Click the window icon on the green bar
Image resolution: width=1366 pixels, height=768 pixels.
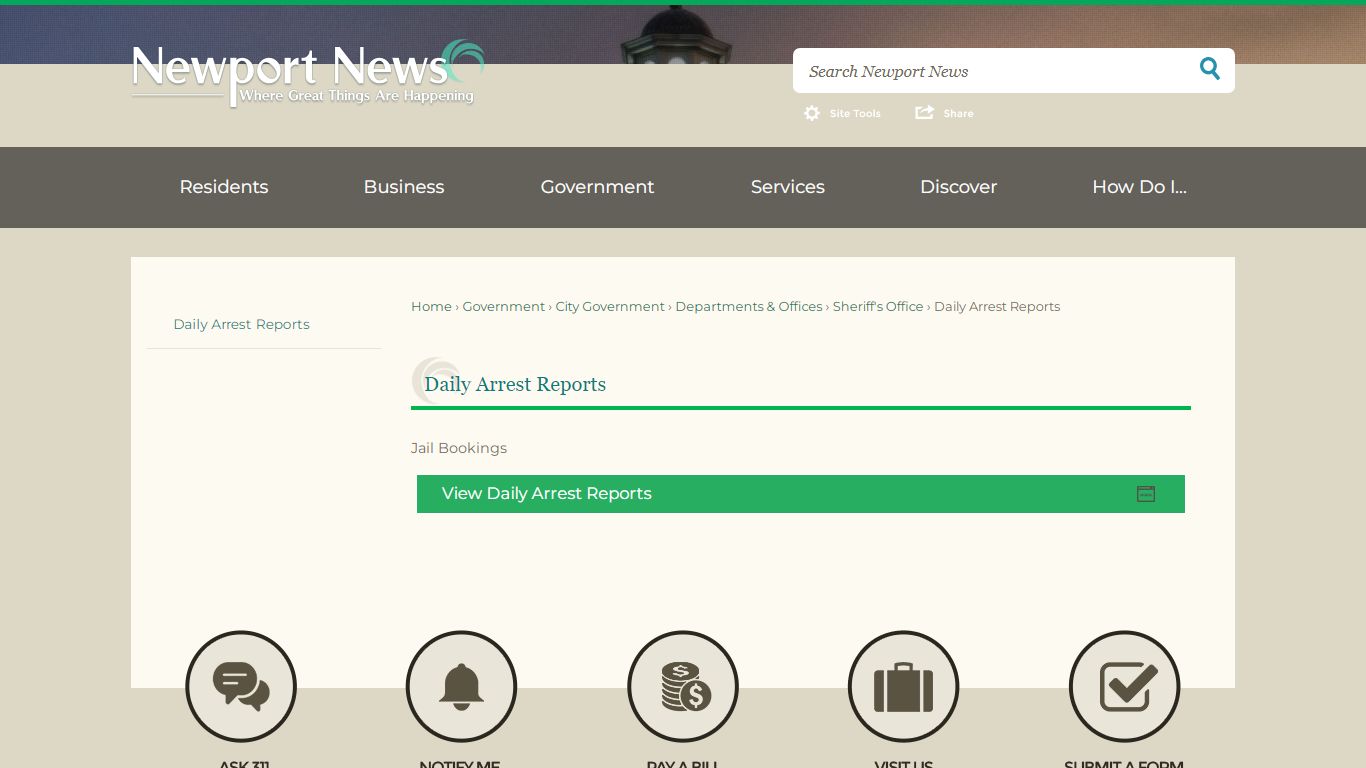pos(1146,494)
